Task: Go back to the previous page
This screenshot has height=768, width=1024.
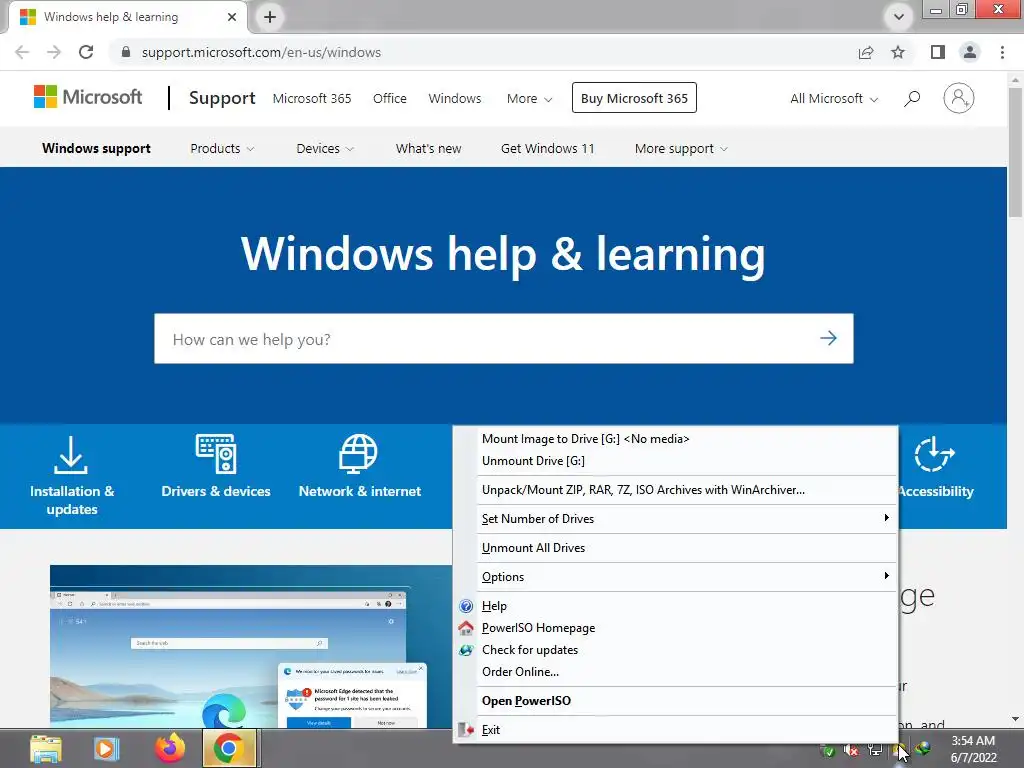Action: [22, 52]
